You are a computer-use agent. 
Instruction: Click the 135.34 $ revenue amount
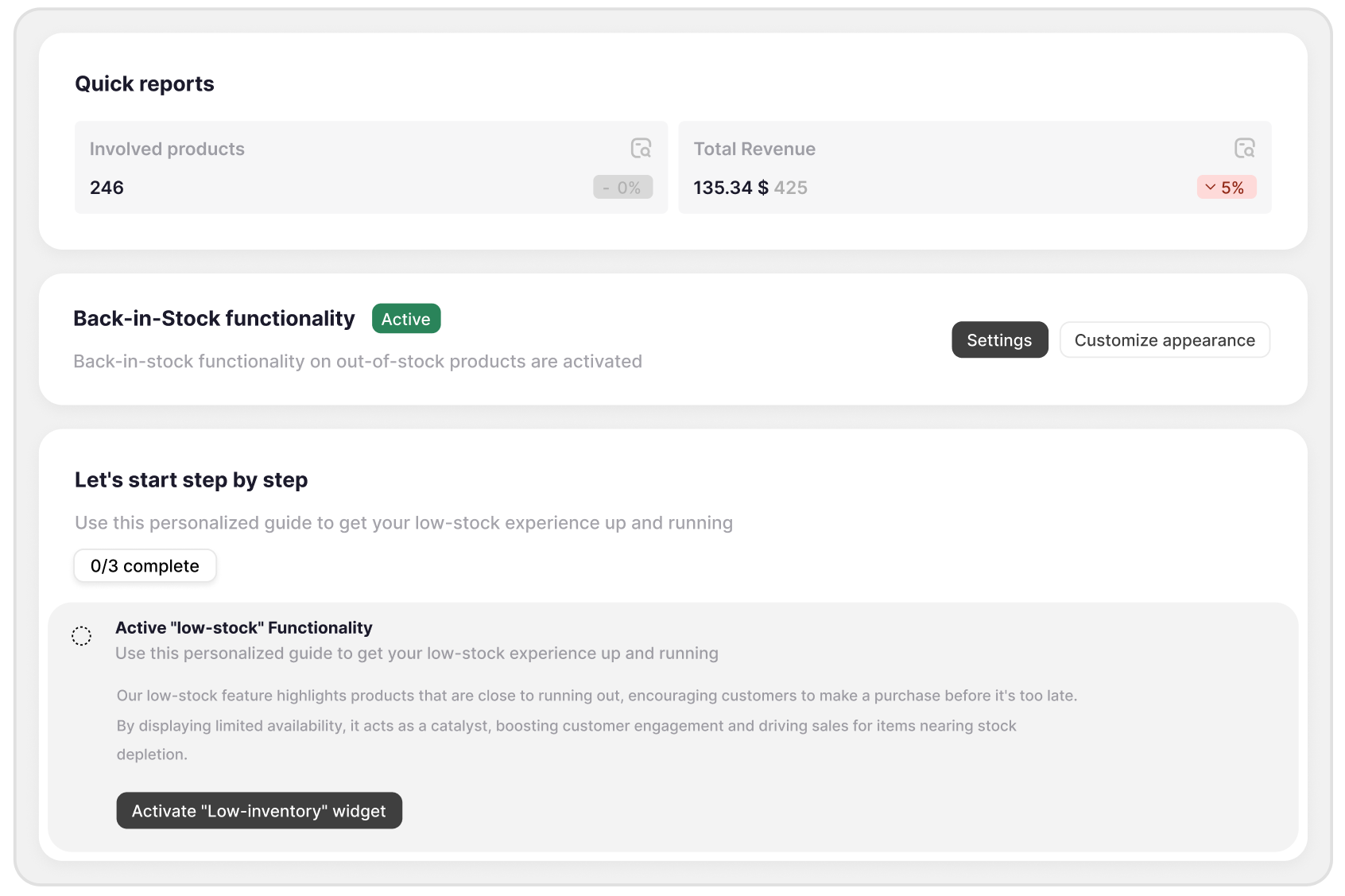pyautogui.click(x=730, y=188)
